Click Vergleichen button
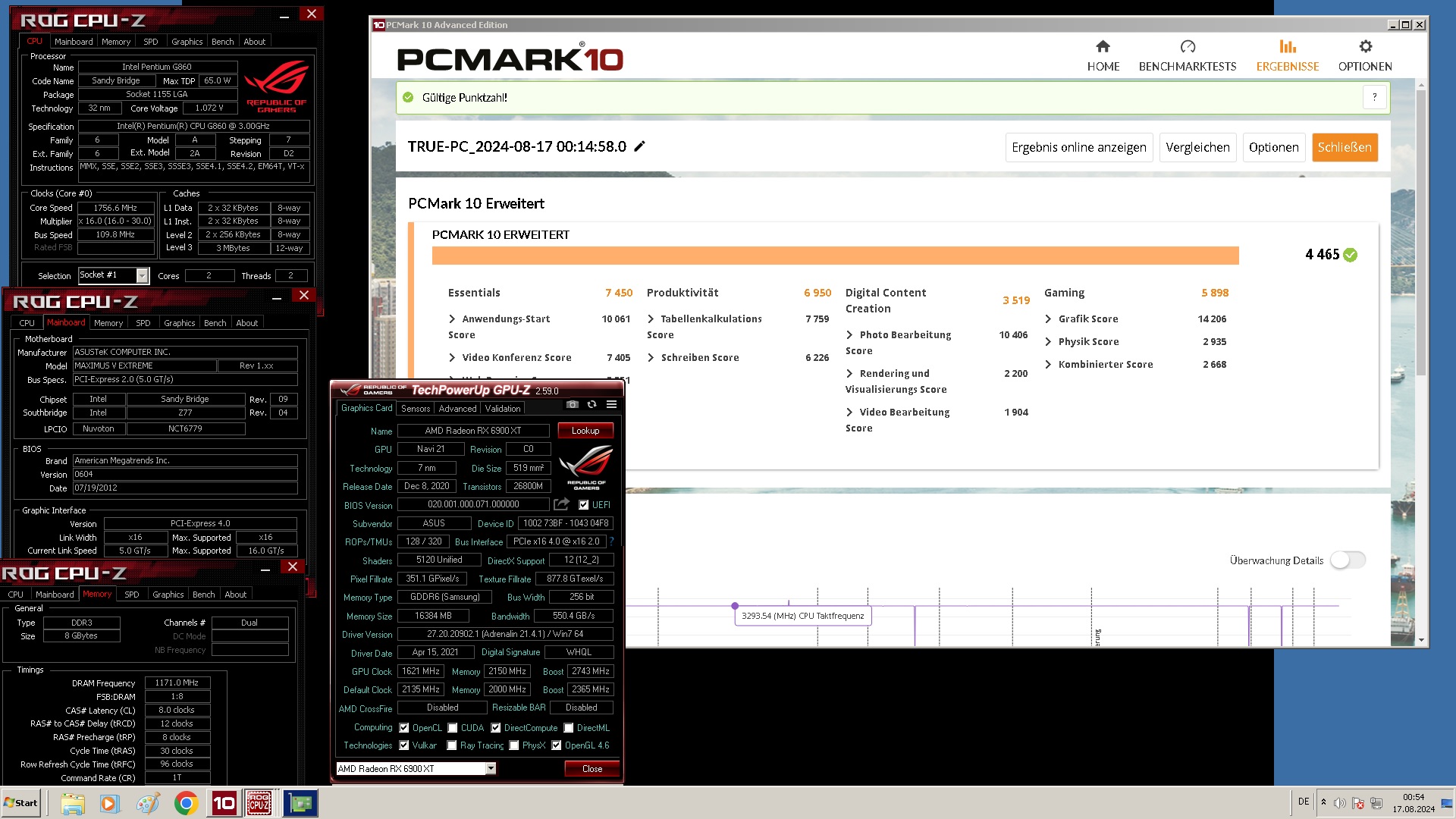This screenshot has height=819, width=1456. tap(1197, 147)
